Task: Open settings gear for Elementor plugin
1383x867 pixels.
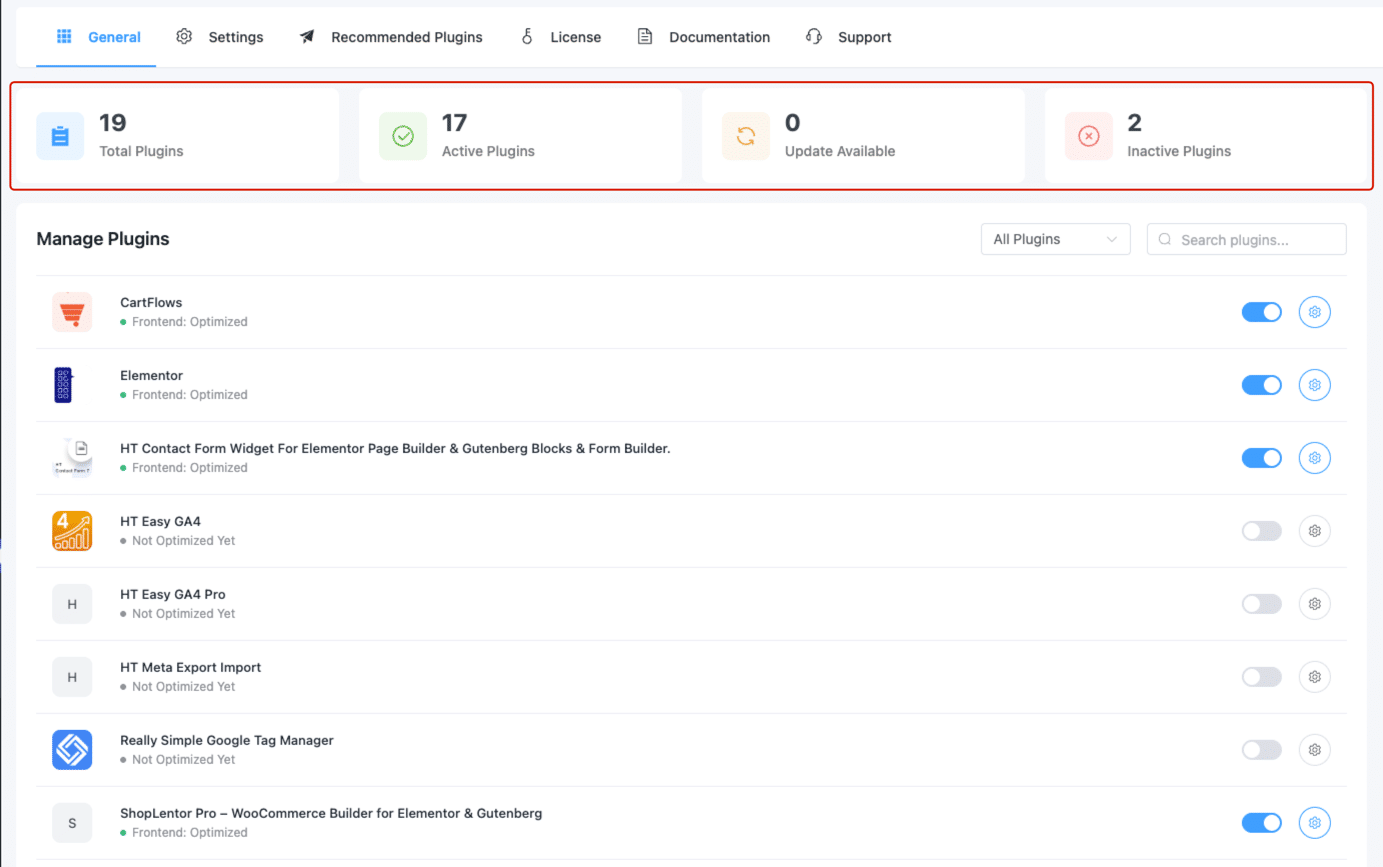Action: coord(1314,385)
